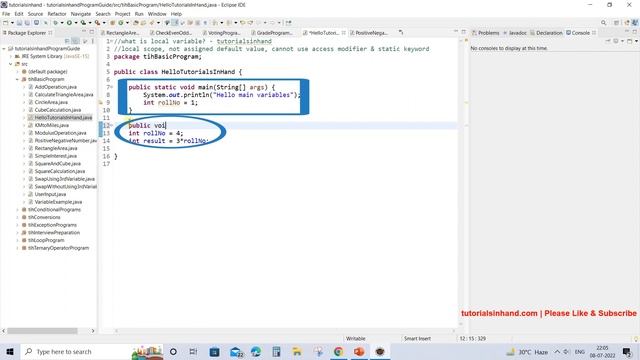The width and height of the screenshot is (640, 360).
Task: Open Package Explorer view menu dots
Action: tap(93, 41)
